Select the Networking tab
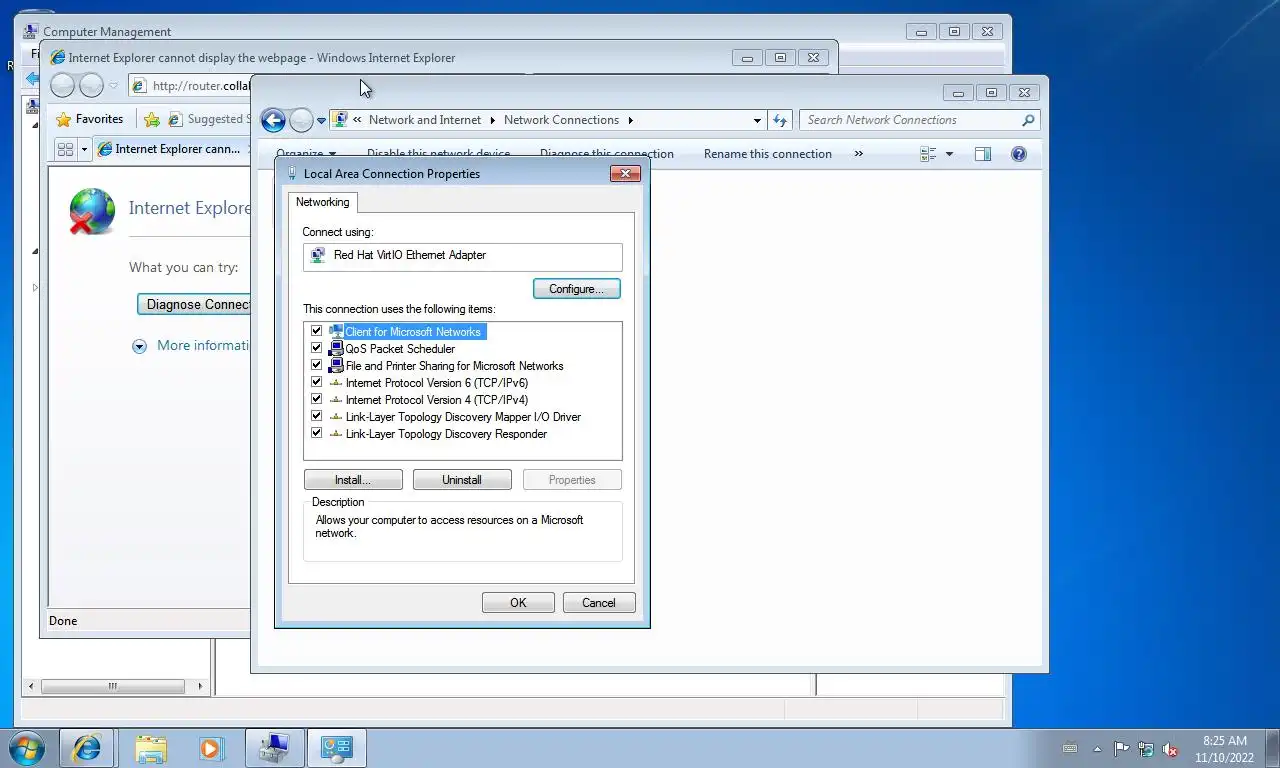The height and width of the screenshot is (768, 1280). [322, 202]
